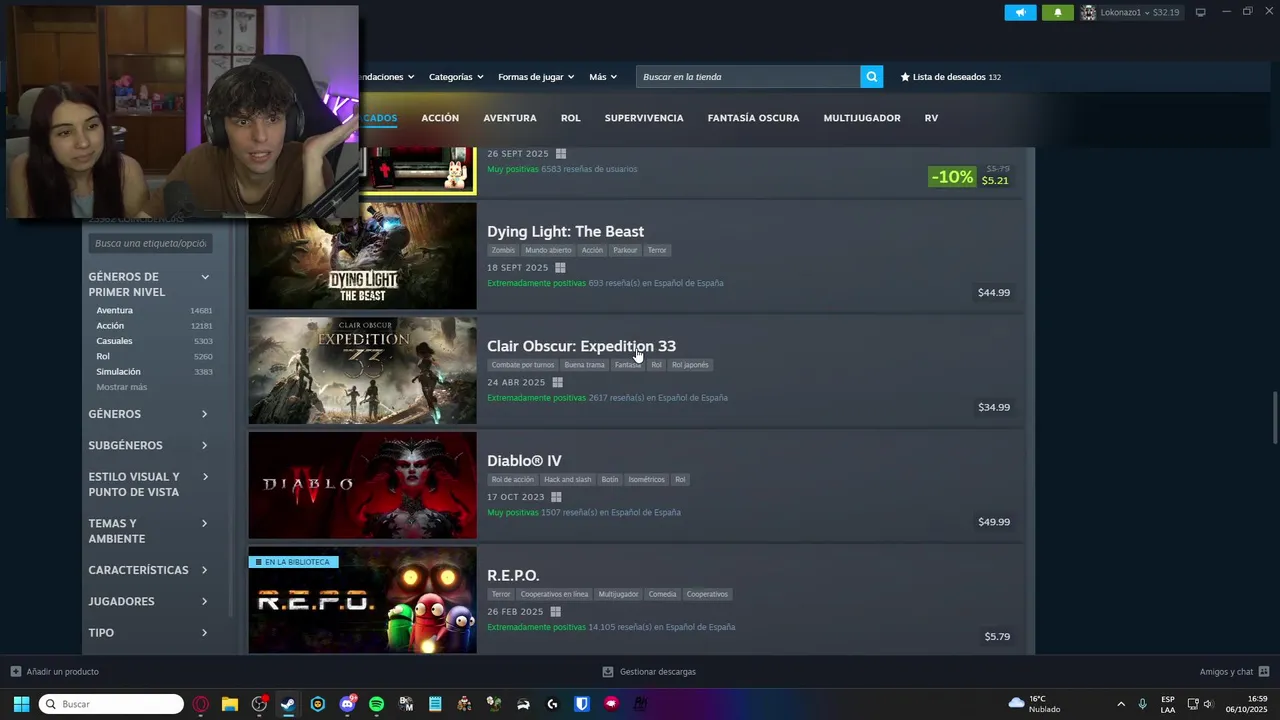
Task: Click Cooperativos en línea tag on R.E.P.O.
Action: [x=554, y=594]
